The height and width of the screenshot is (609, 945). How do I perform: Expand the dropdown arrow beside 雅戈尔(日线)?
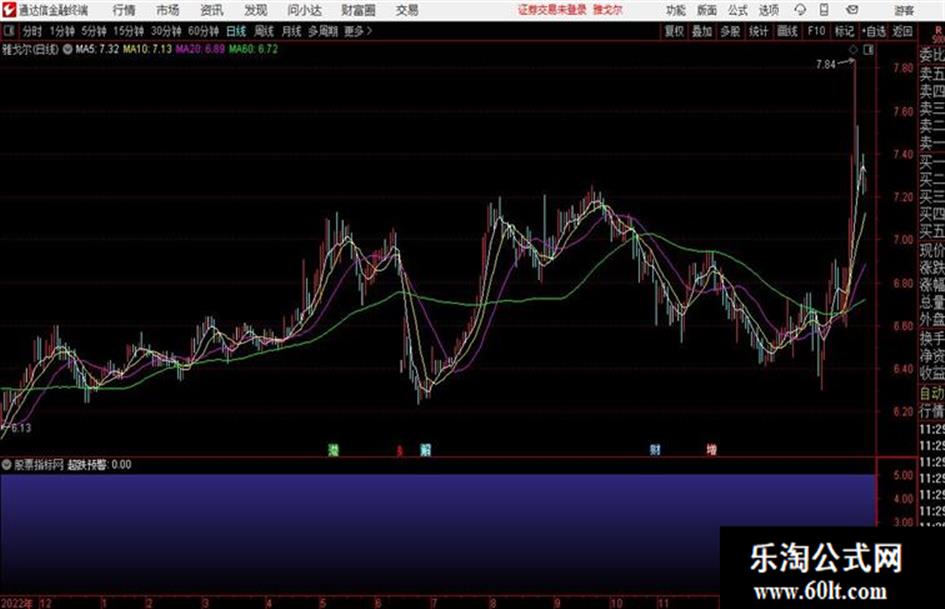tap(68, 49)
